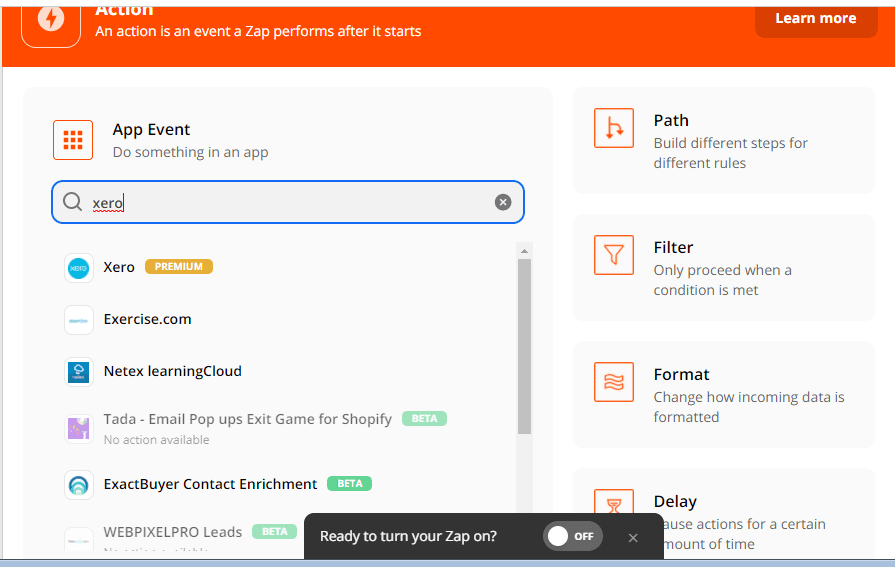895x567 pixels.
Task: Clear the xero search text
Action: point(503,202)
